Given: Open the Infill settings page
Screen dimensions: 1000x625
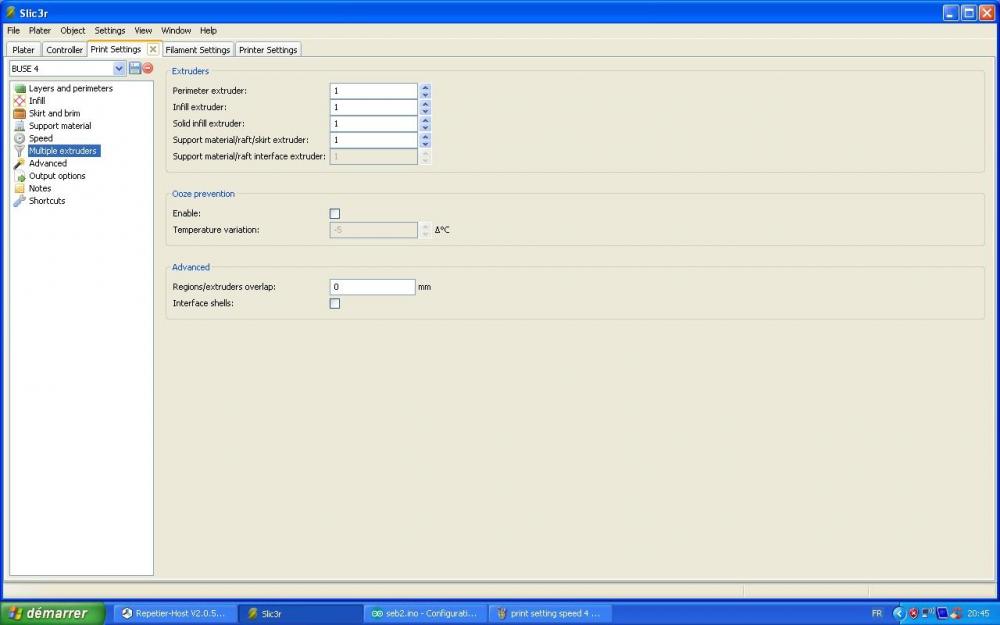Looking at the screenshot, I should coord(37,101).
